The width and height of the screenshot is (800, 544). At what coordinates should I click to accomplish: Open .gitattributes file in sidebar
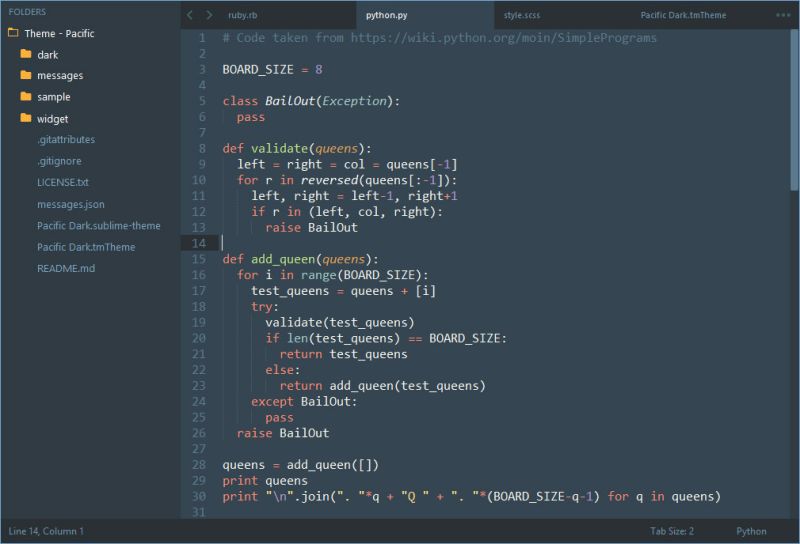tap(66, 140)
